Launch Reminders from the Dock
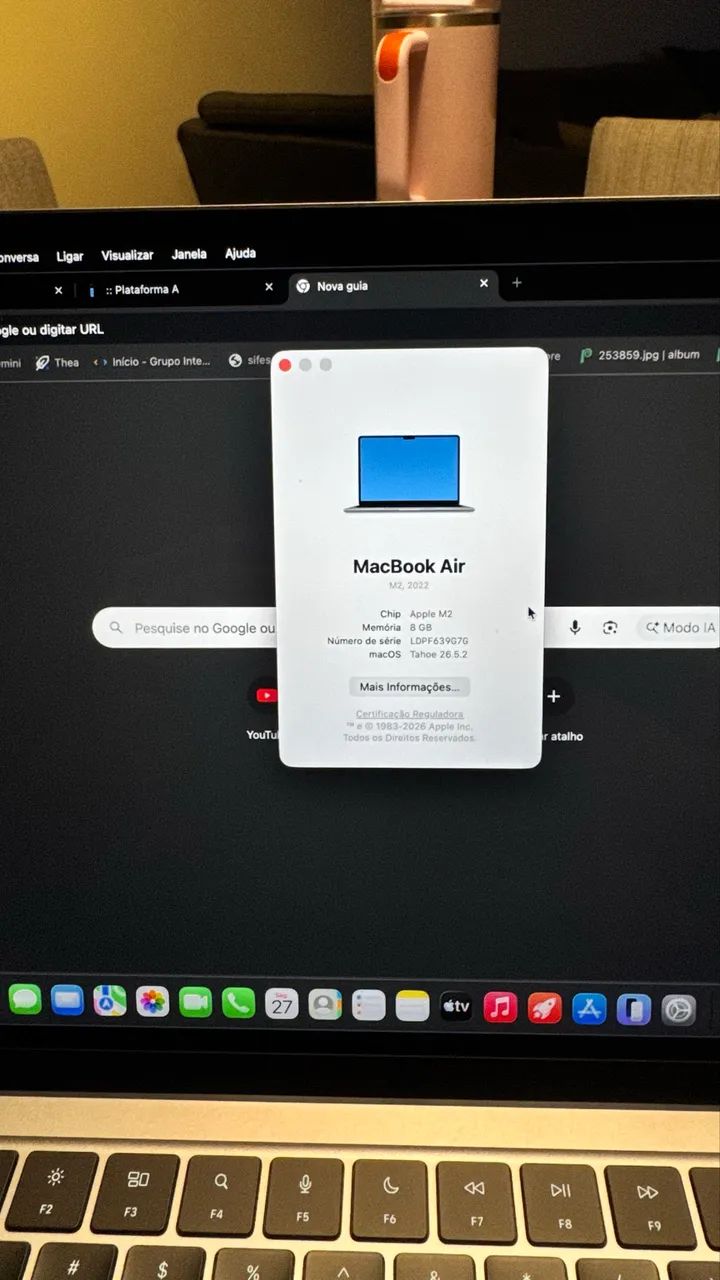The image size is (720, 1280). pos(369,1005)
